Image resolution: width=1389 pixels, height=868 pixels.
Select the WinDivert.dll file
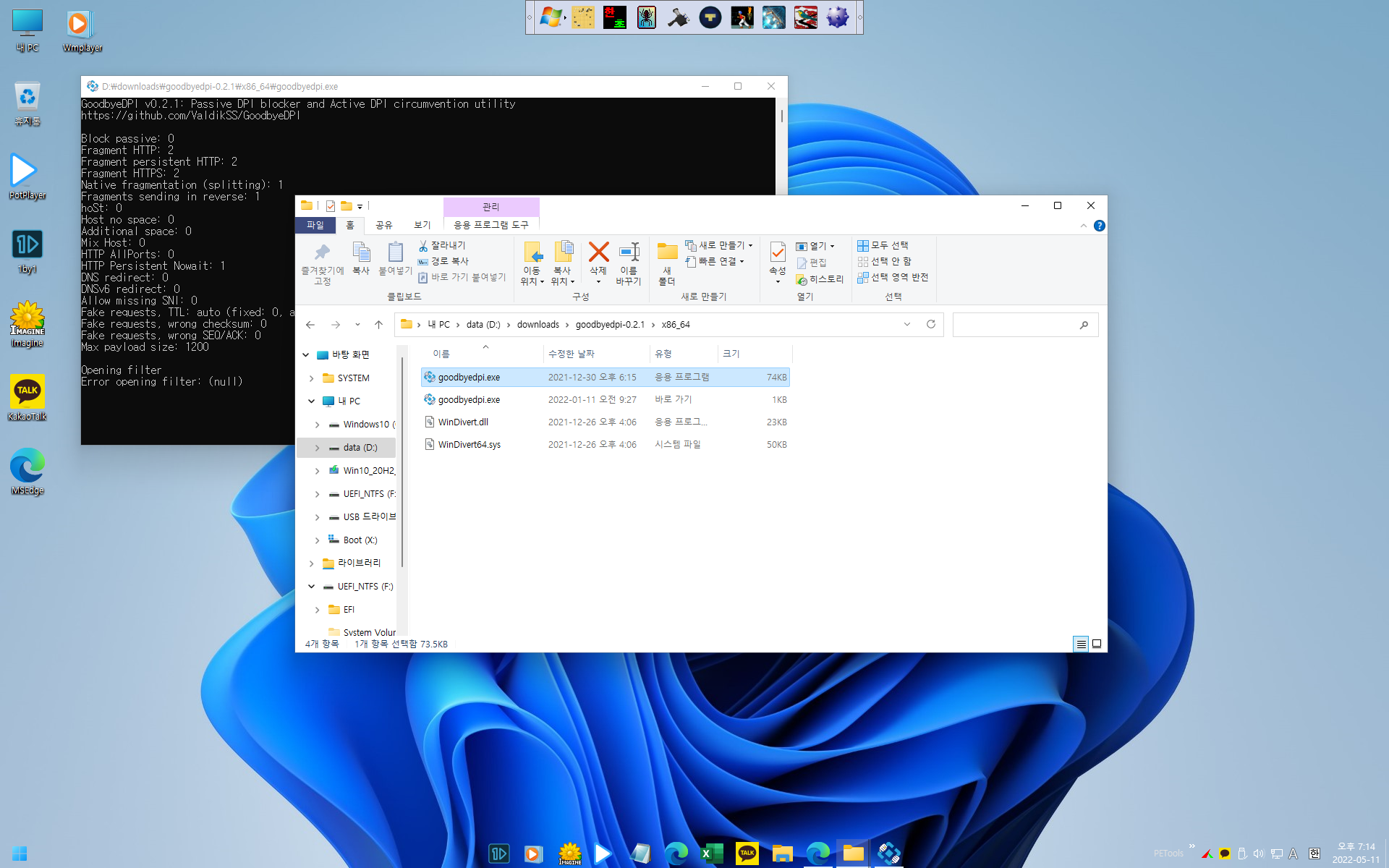(605, 422)
